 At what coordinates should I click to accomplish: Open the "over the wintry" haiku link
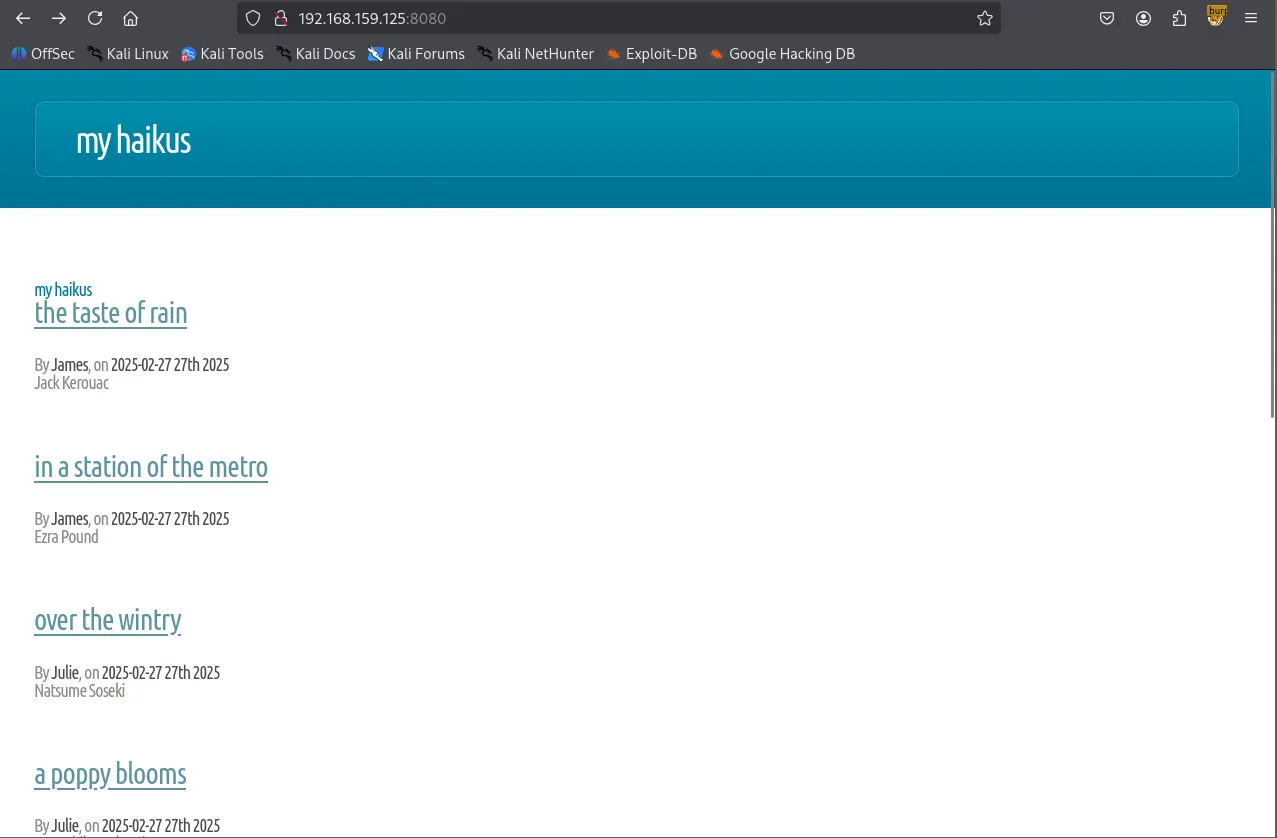pyautogui.click(x=108, y=620)
